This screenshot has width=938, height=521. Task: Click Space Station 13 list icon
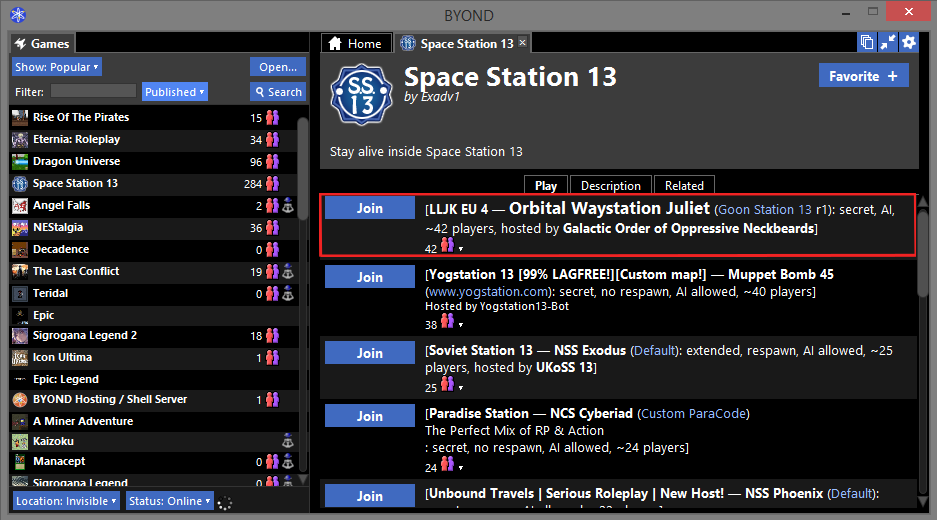[20, 184]
